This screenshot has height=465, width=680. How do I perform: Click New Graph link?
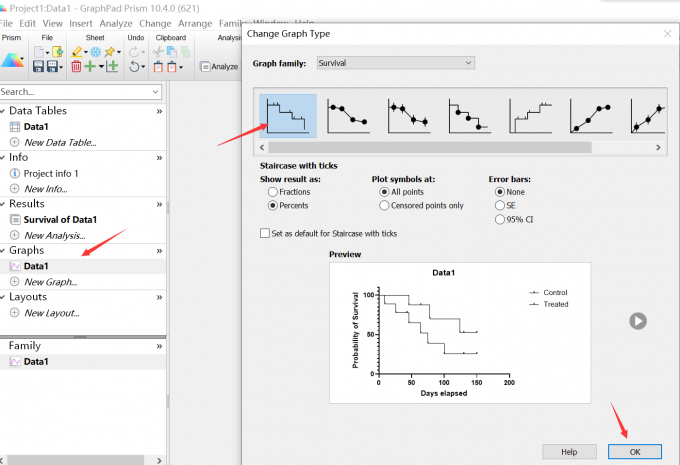50,282
